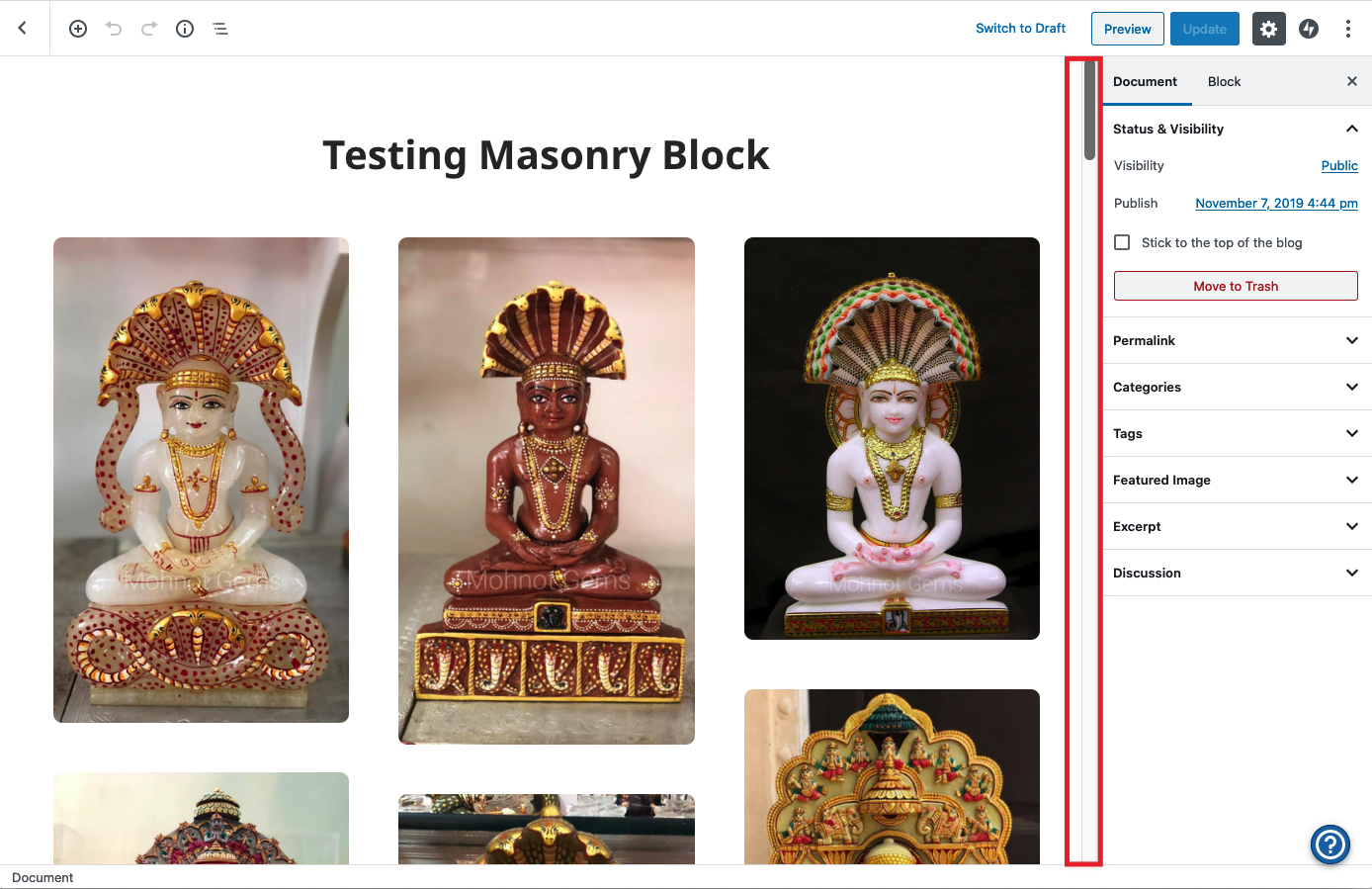Switch to the Block tab

pyautogui.click(x=1224, y=81)
